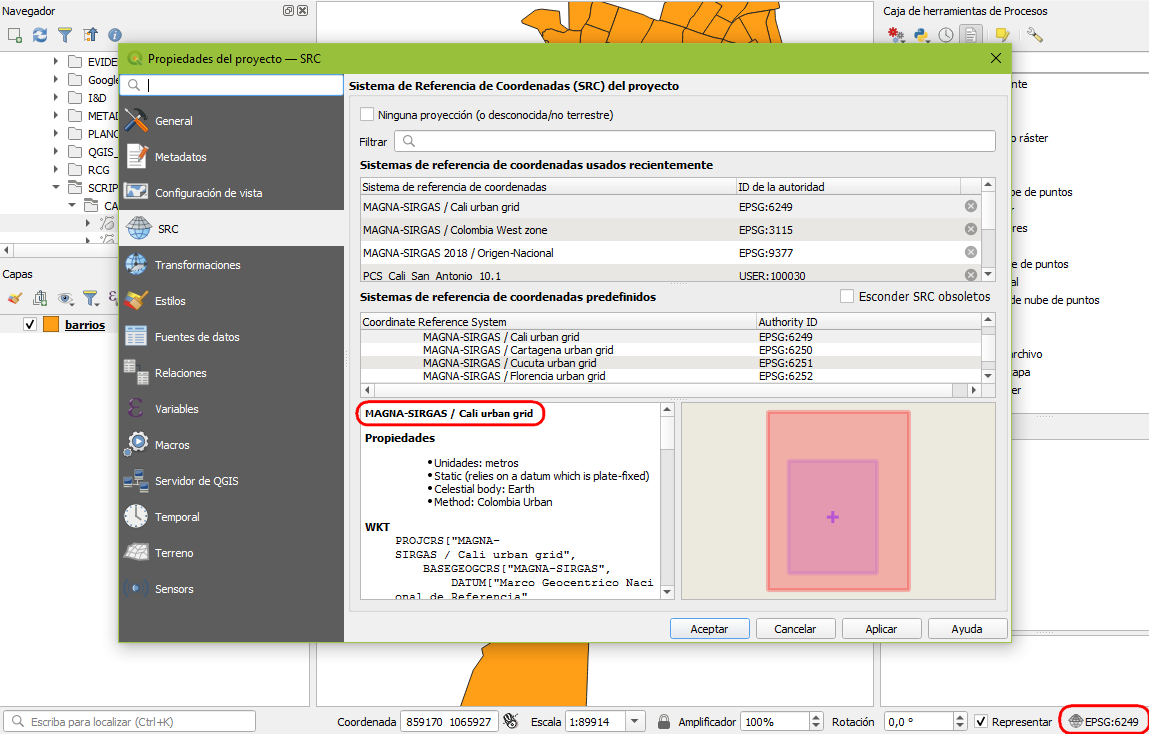Click the Filtrar CRS search field
1149x734 pixels.
(695, 141)
